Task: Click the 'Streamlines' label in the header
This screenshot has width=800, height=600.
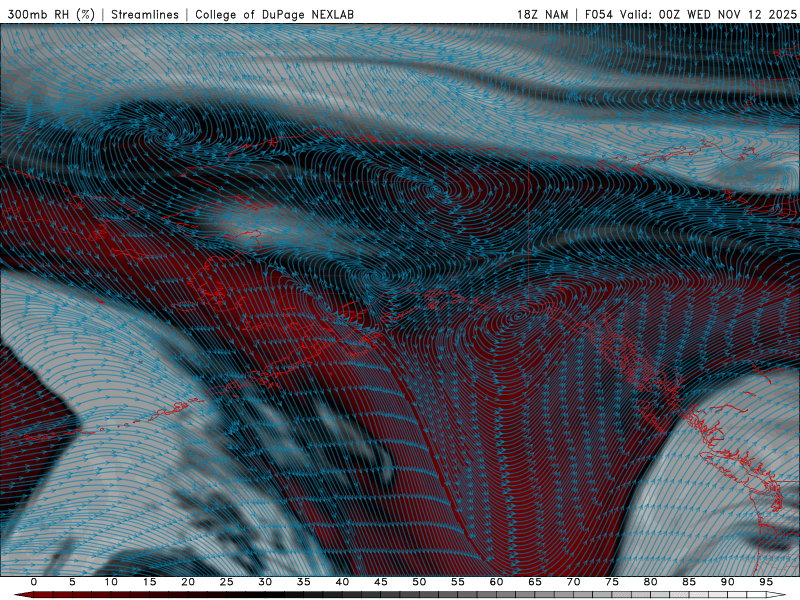Action: [x=145, y=14]
